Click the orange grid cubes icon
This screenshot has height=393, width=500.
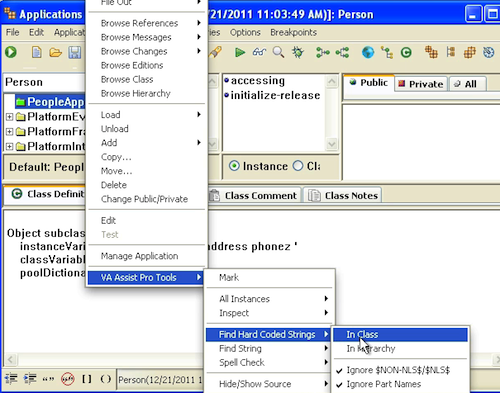(x=470, y=52)
